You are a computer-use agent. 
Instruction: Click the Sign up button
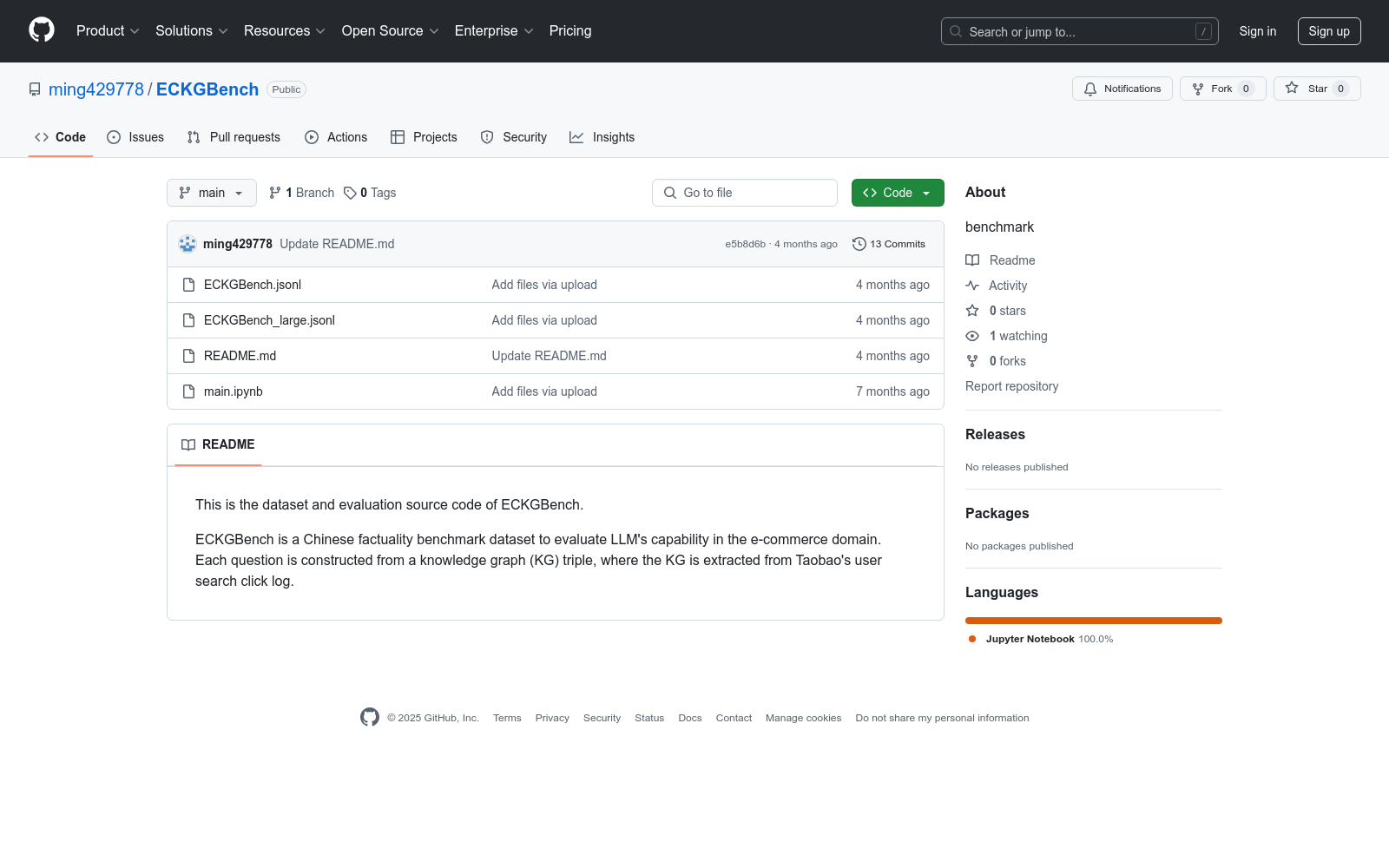(x=1329, y=31)
